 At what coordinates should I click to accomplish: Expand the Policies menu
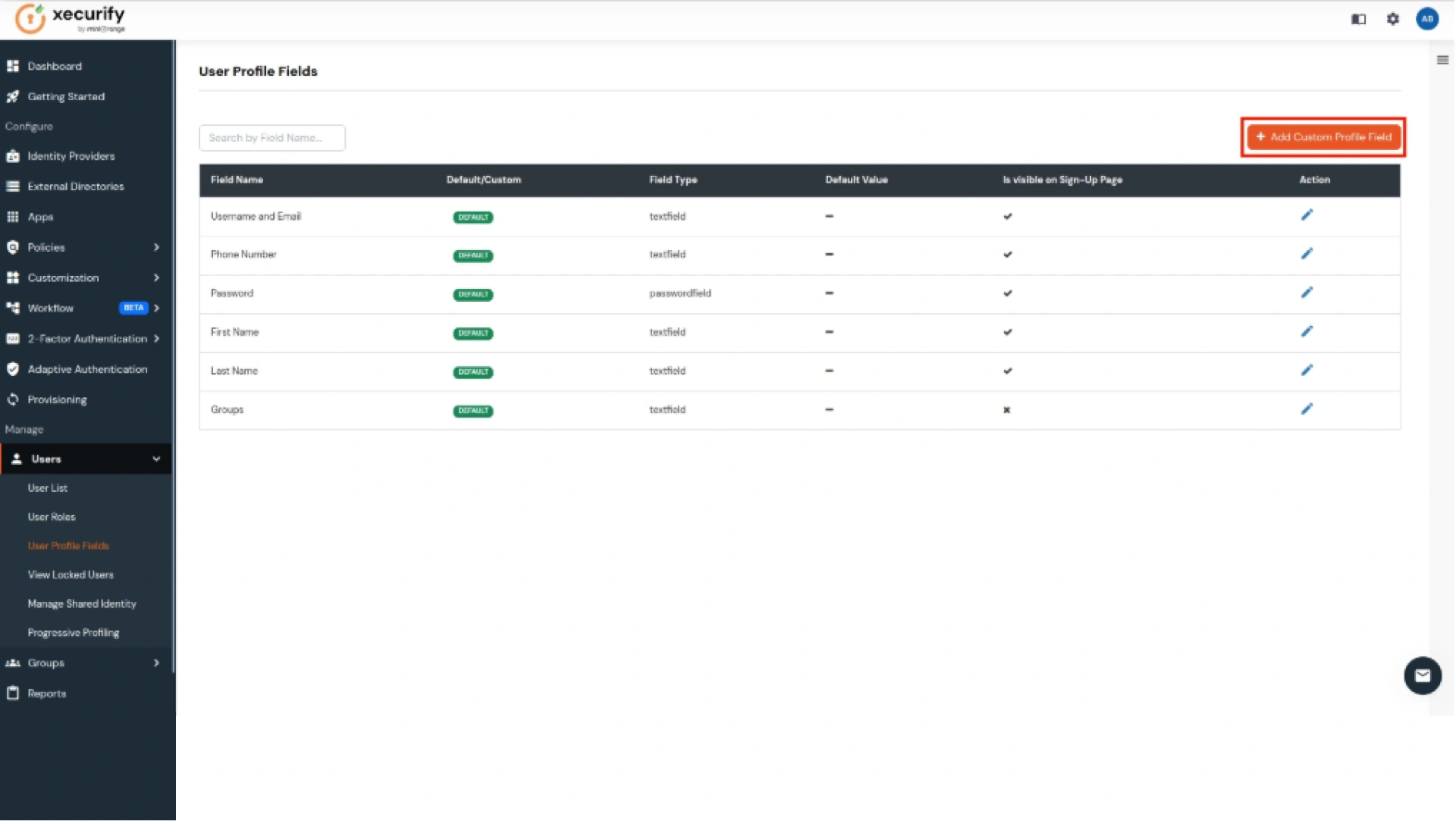point(45,247)
